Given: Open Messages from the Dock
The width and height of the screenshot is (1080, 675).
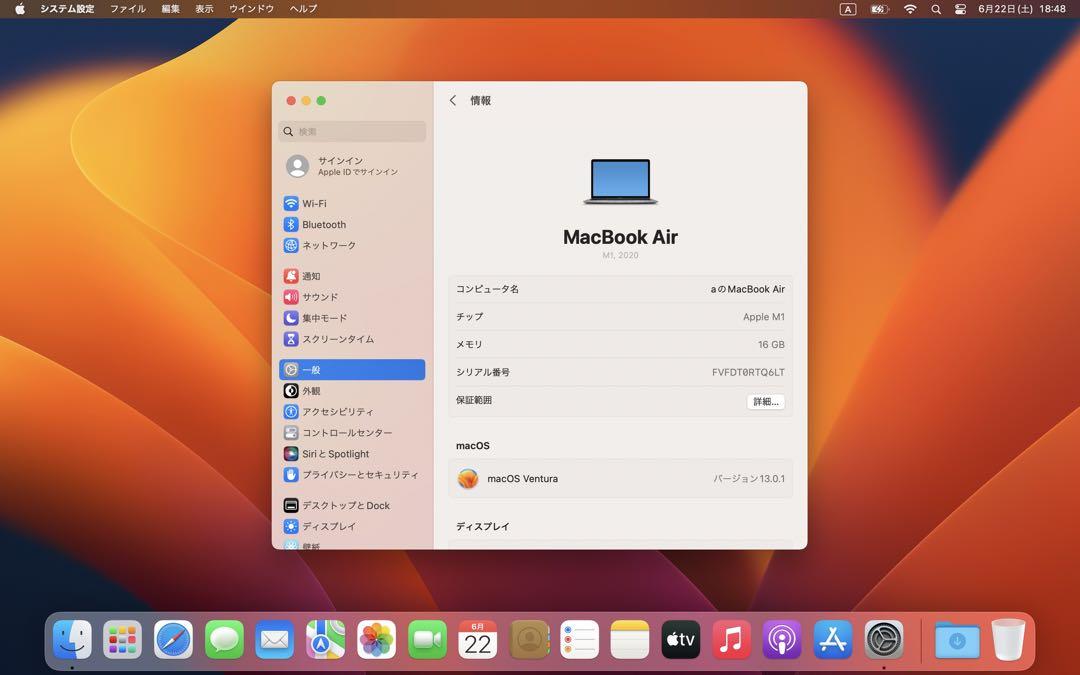Looking at the screenshot, I should pyautogui.click(x=224, y=640).
